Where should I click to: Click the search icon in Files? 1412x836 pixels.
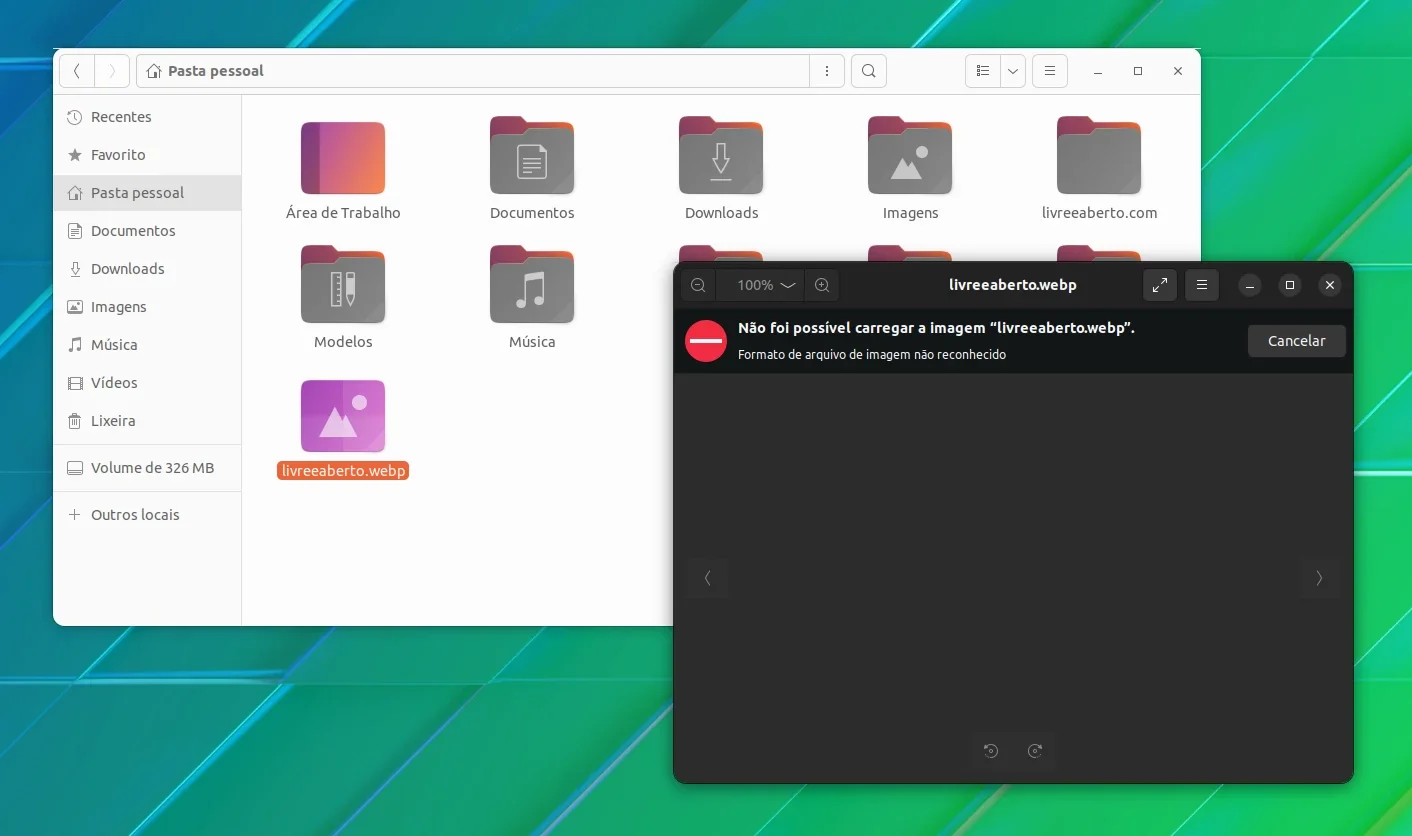click(869, 71)
